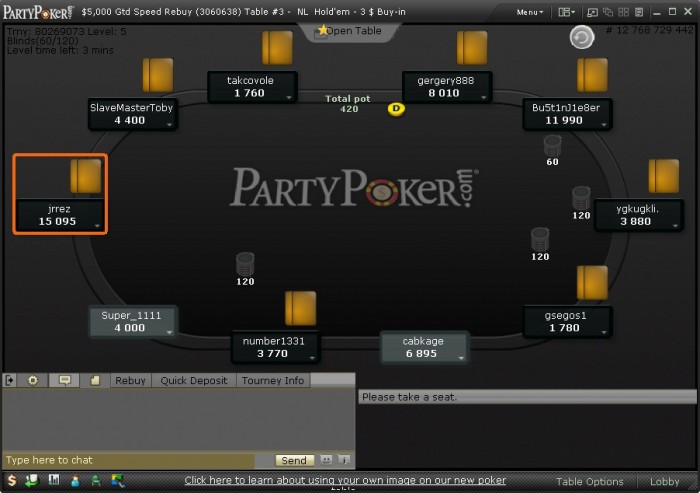700x493 pixels.
Task: Expand cabkage player options arrow
Action: pyautogui.click(x=461, y=358)
